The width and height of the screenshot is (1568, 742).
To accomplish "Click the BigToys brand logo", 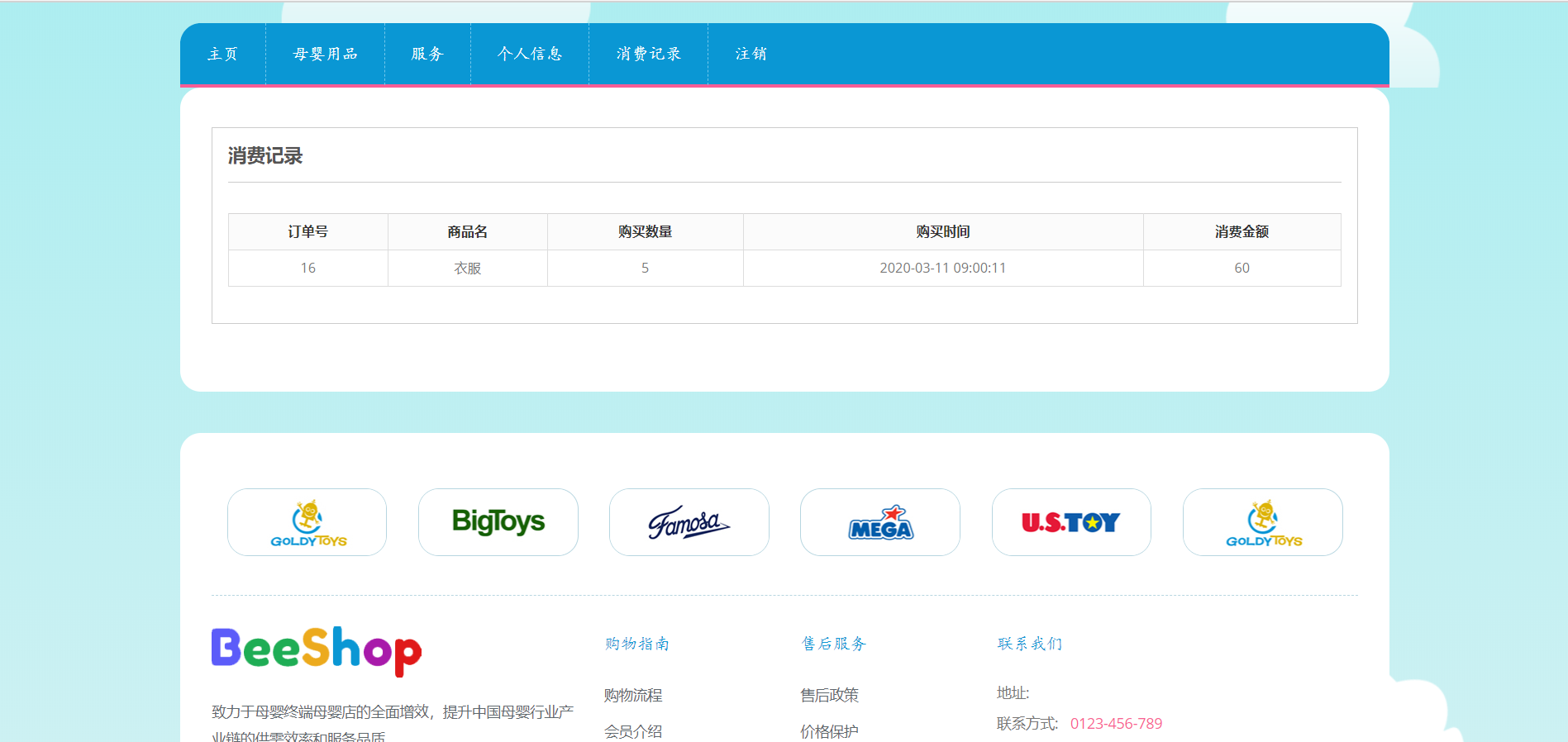I will pos(498,522).
